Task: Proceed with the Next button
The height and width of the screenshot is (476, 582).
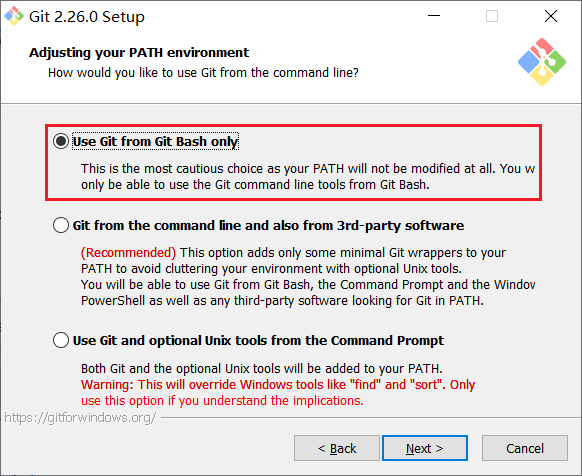Action: click(x=425, y=448)
